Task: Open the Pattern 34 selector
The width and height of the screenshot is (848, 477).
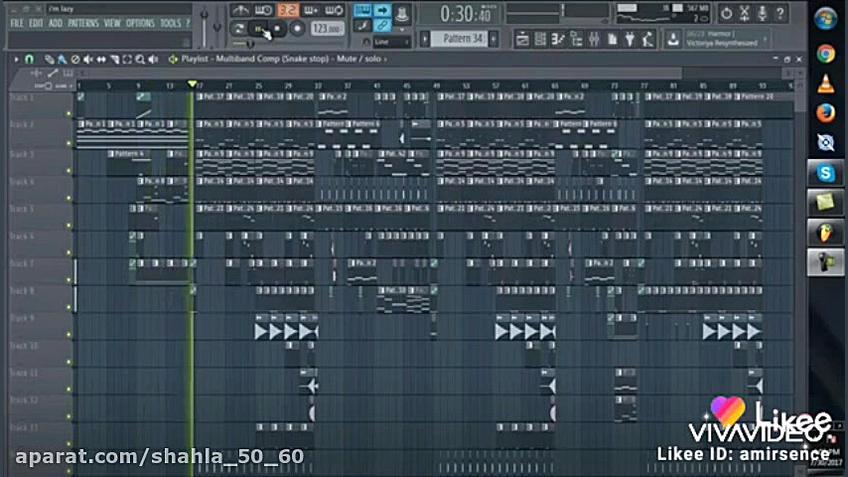Action: [x=460, y=38]
